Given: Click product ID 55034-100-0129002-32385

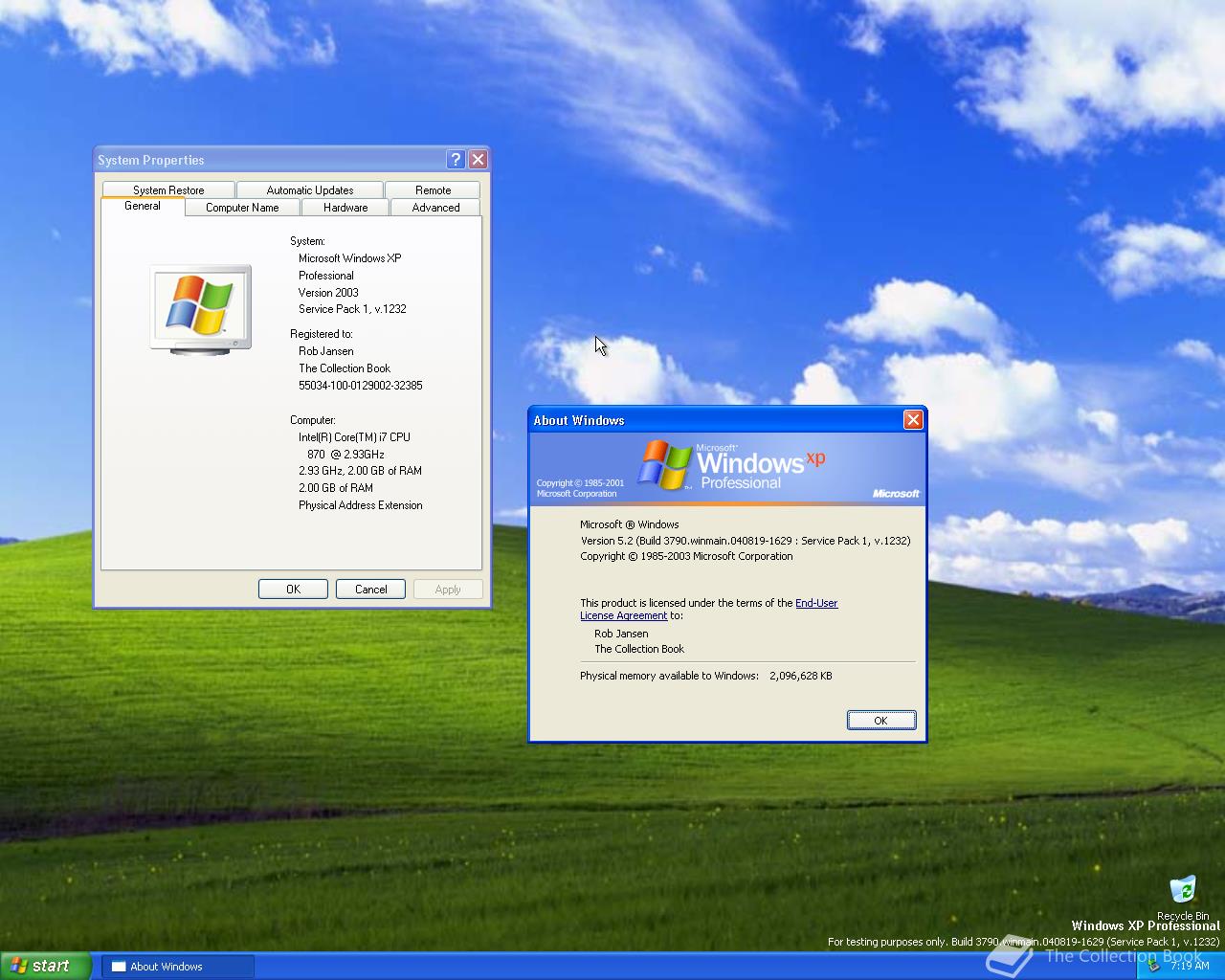Looking at the screenshot, I should 361,386.
